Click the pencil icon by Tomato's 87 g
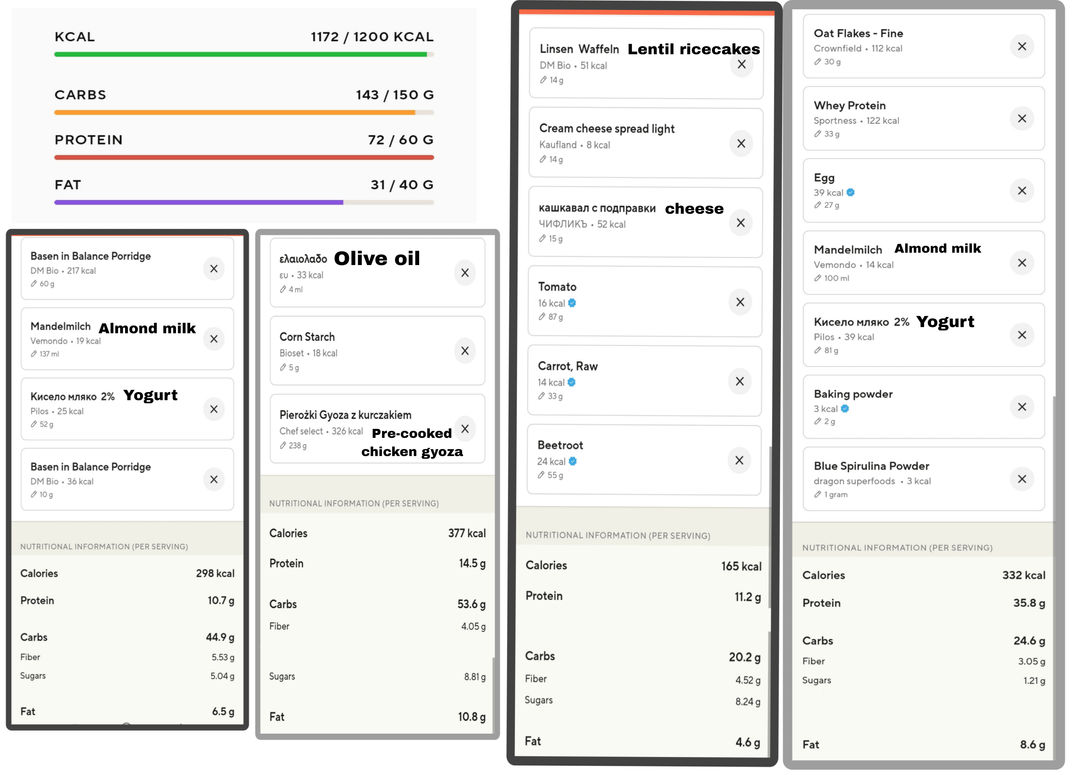 [543, 317]
